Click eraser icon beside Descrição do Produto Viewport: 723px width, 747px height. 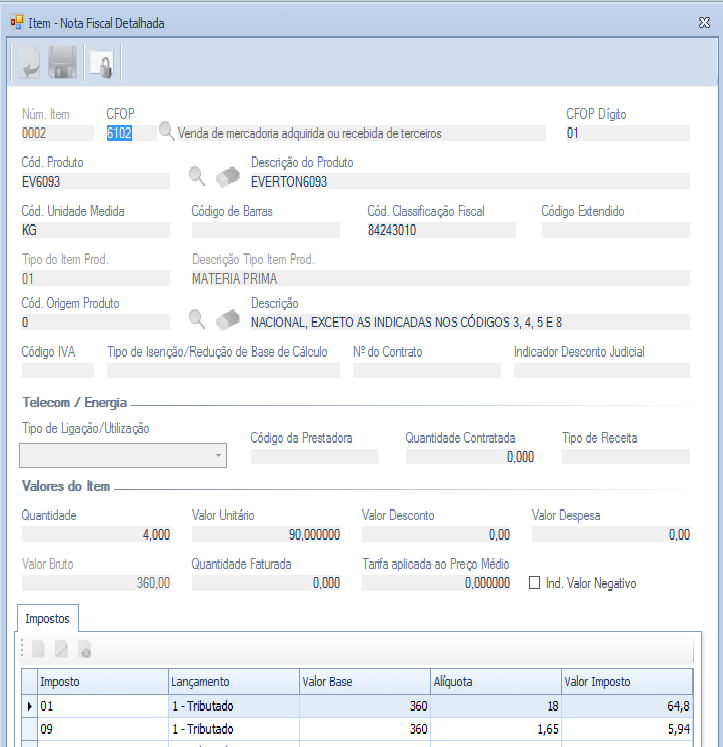[x=228, y=177]
